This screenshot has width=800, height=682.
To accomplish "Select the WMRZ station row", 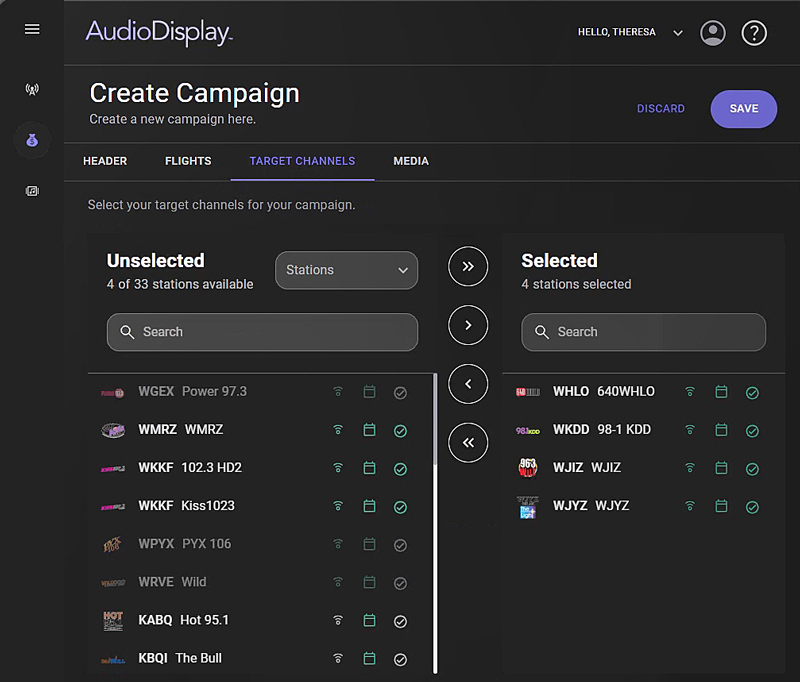I will pos(260,430).
